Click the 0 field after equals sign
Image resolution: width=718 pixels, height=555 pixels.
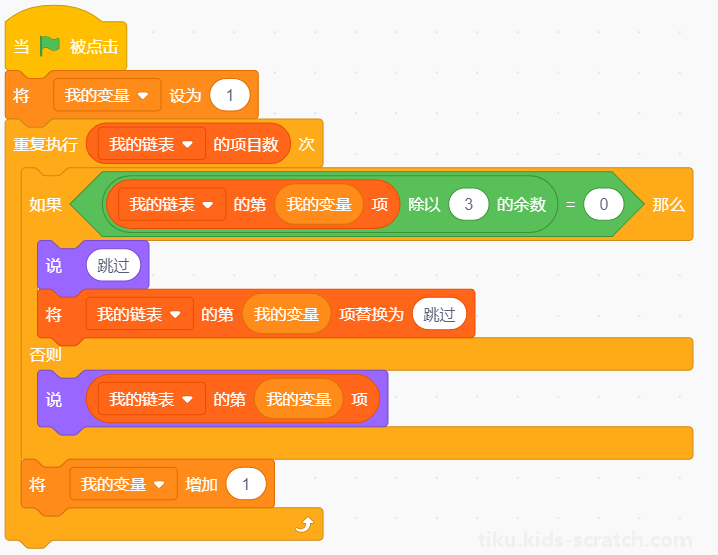coord(604,204)
